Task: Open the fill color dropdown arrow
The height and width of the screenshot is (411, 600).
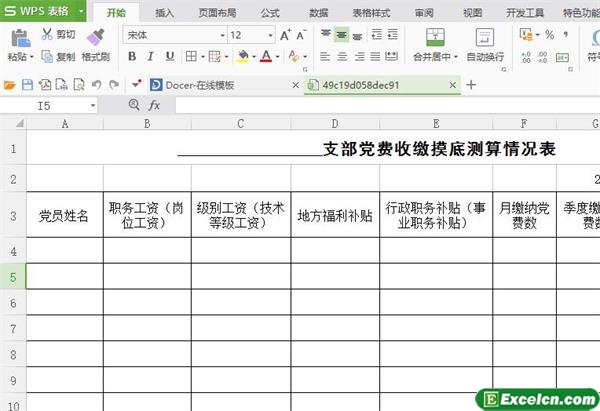Action: 252,57
